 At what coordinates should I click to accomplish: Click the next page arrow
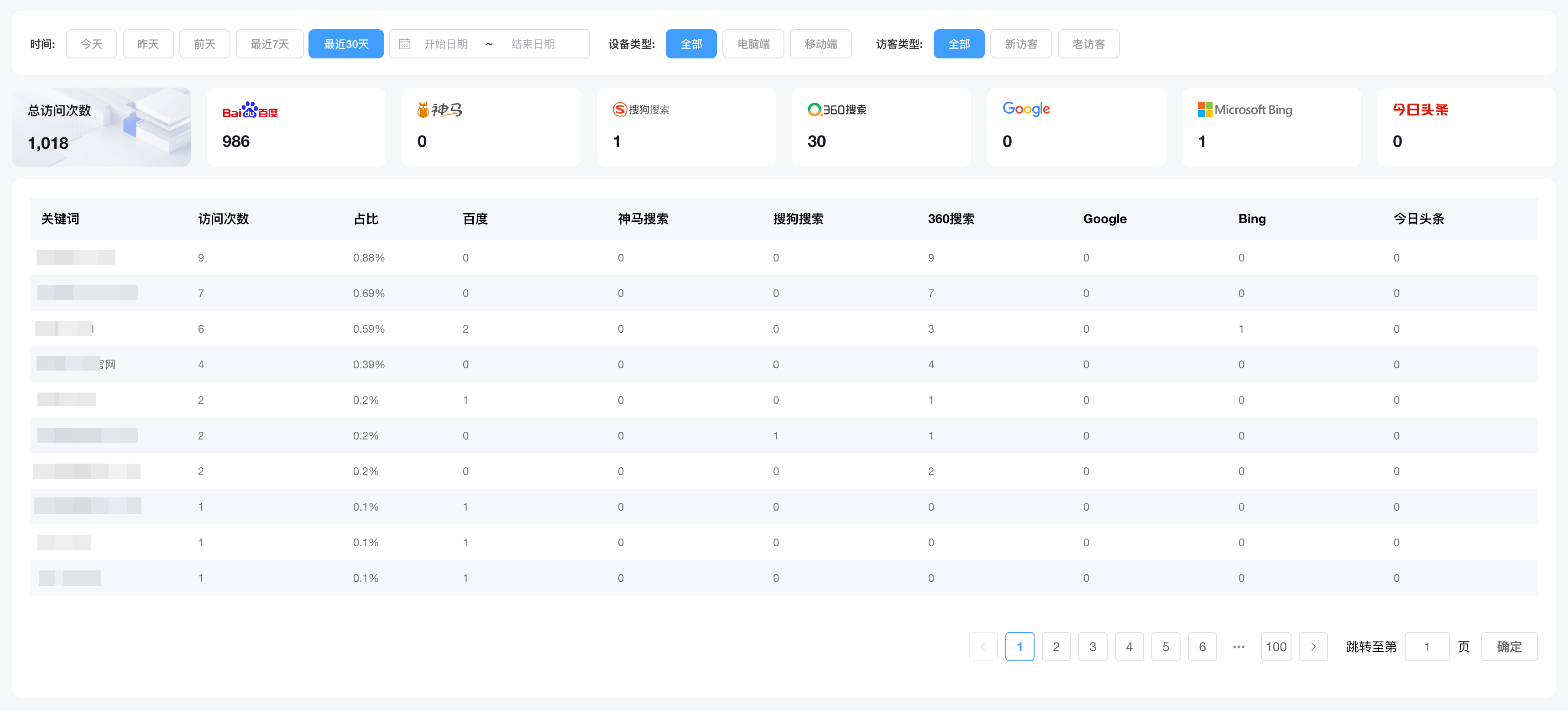(x=1313, y=647)
